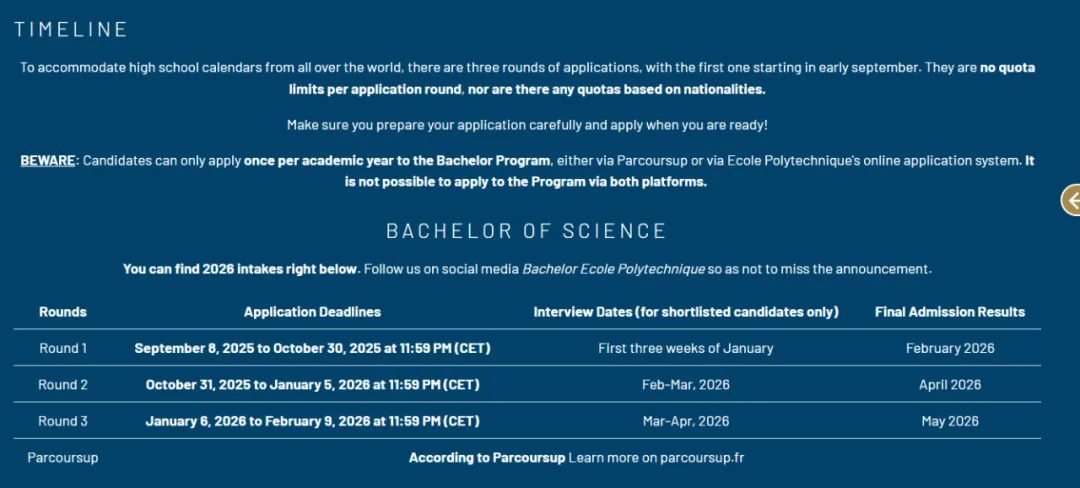Image resolution: width=1080 pixels, height=488 pixels.
Task: Click the underlined BEWARE warning text
Action: click(48, 161)
